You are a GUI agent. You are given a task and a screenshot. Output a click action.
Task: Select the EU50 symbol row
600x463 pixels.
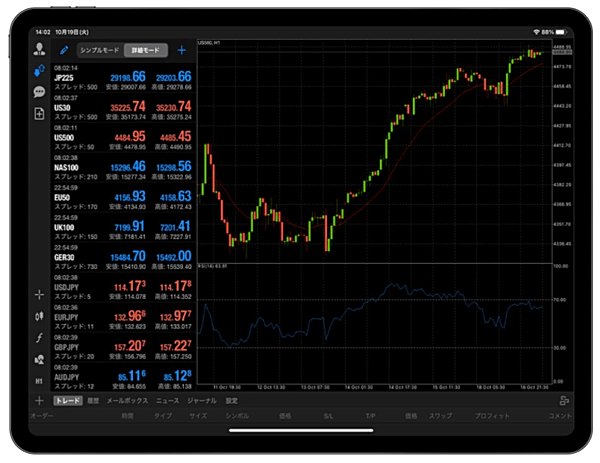pyautogui.click(x=123, y=197)
